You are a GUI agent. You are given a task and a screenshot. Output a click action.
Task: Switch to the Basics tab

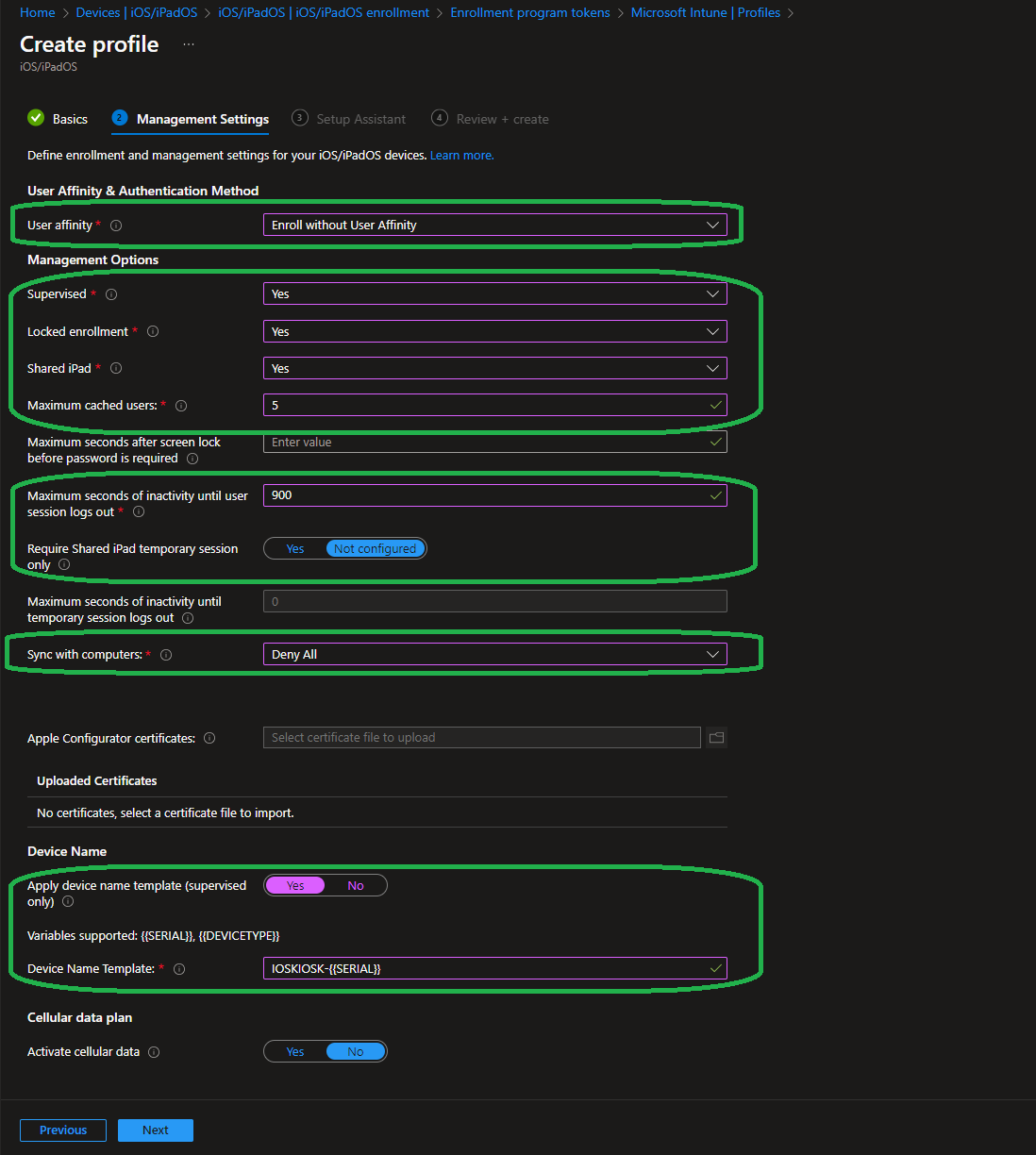click(x=69, y=119)
